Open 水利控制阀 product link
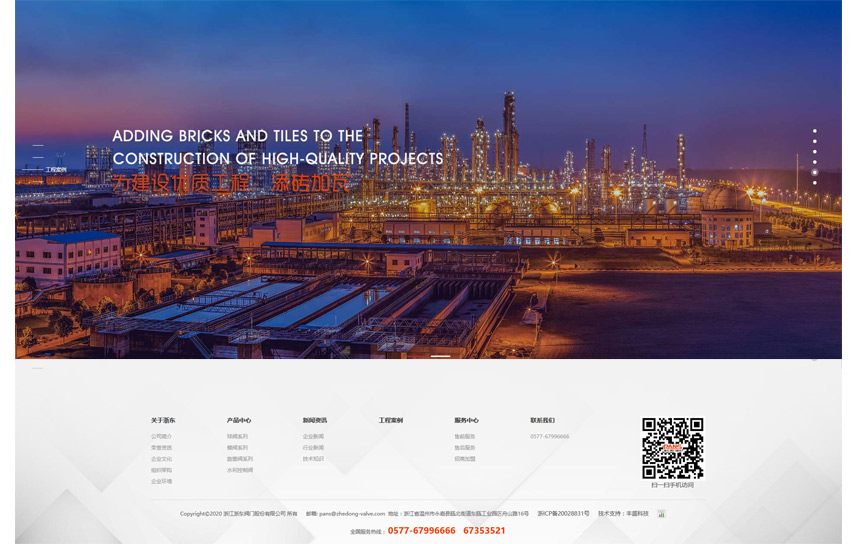Viewport: 860px width, 544px height. pos(240,470)
